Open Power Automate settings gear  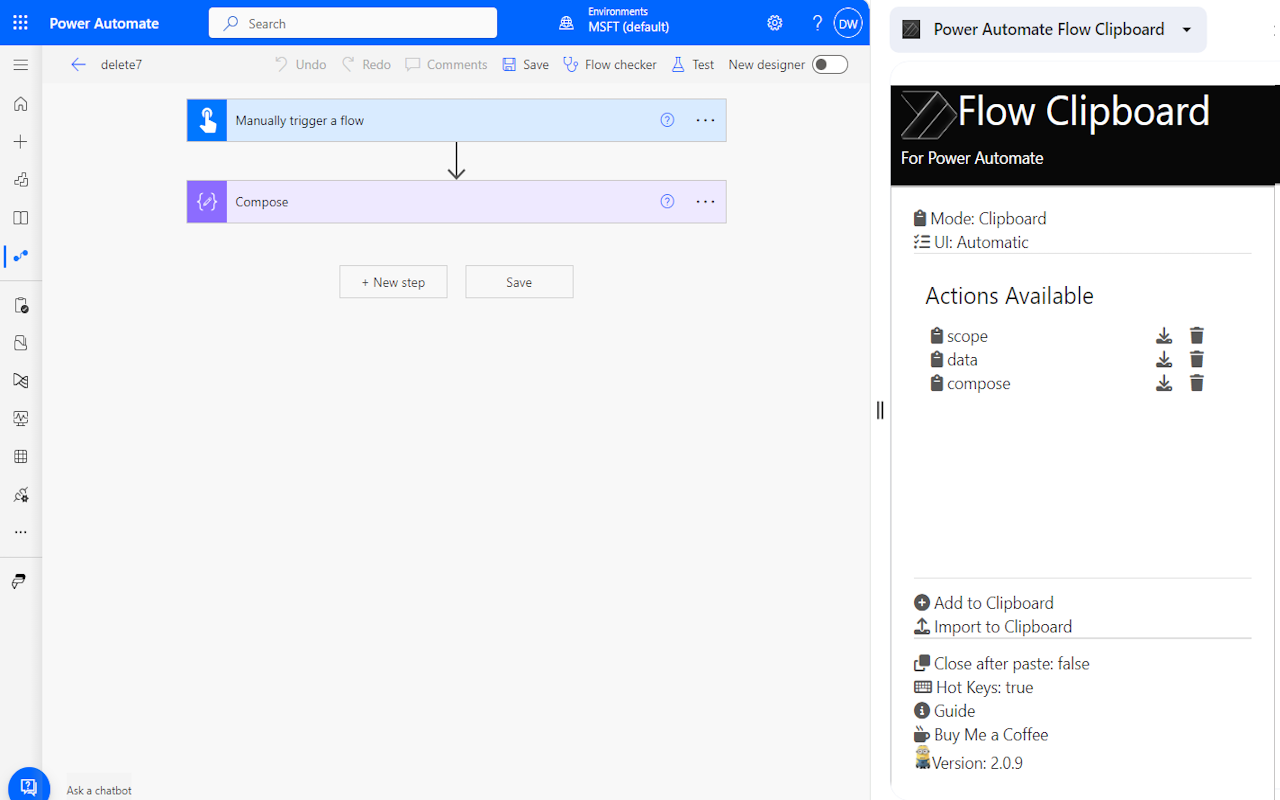point(774,22)
